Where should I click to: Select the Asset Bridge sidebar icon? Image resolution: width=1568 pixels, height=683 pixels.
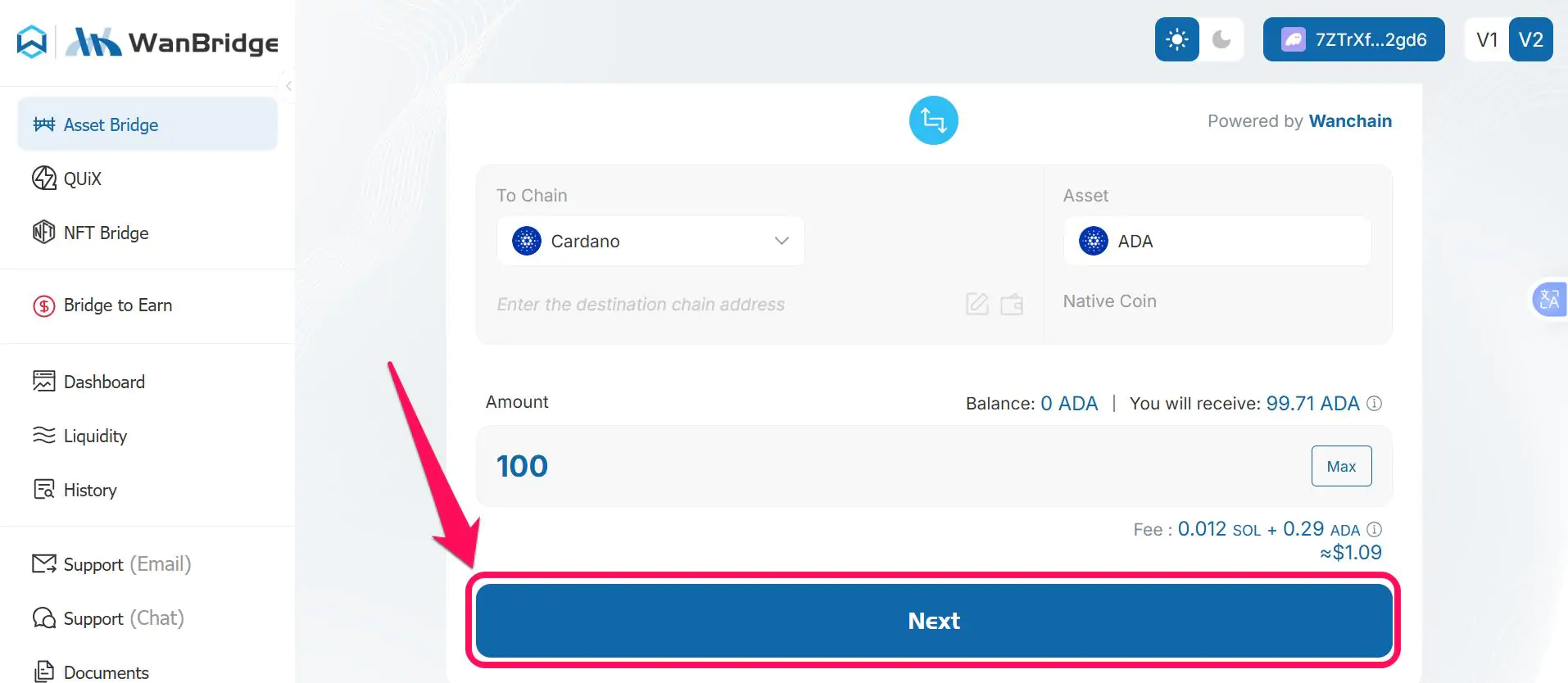pyautogui.click(x=43, y=124)
